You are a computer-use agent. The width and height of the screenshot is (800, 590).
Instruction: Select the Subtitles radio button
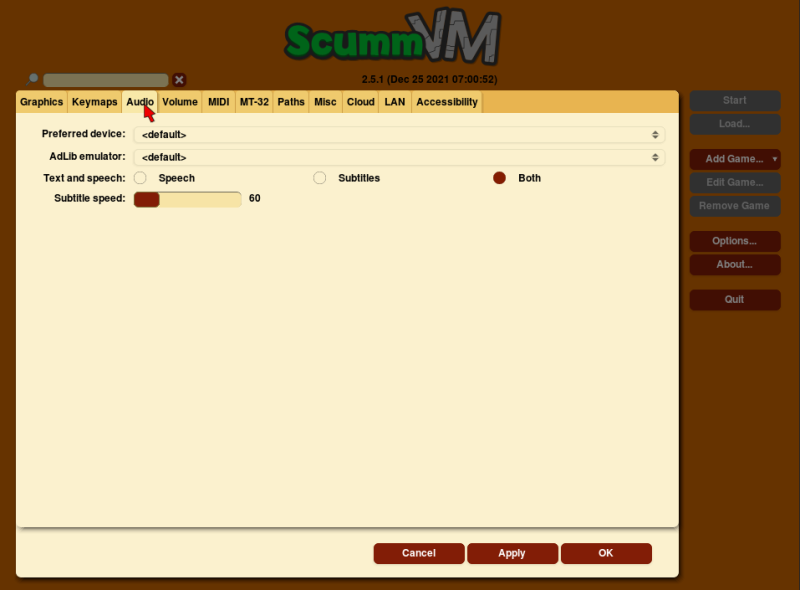pos(319,178)
